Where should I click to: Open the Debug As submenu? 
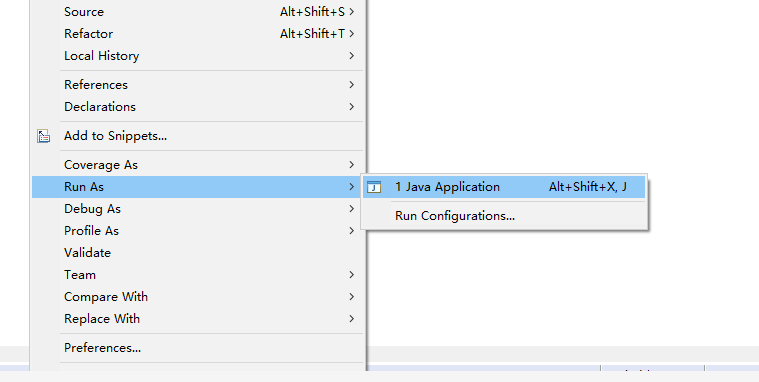(197, 209)
